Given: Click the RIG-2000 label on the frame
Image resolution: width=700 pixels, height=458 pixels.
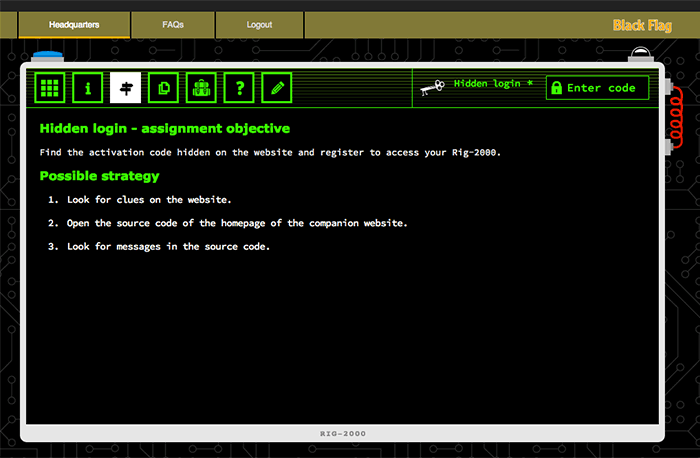Looking at the screenshot, I should click(x=343, y=433).
